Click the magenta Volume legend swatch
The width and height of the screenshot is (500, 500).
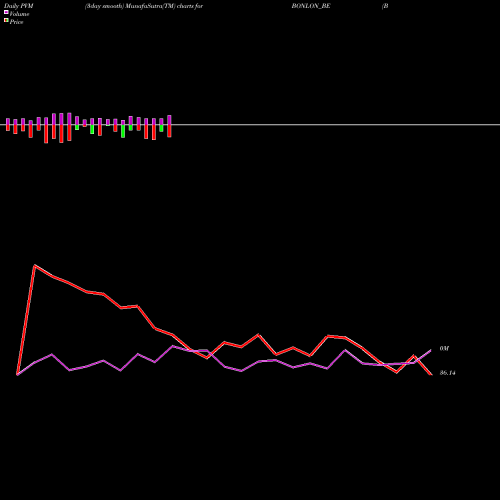(x=6, y=12)
